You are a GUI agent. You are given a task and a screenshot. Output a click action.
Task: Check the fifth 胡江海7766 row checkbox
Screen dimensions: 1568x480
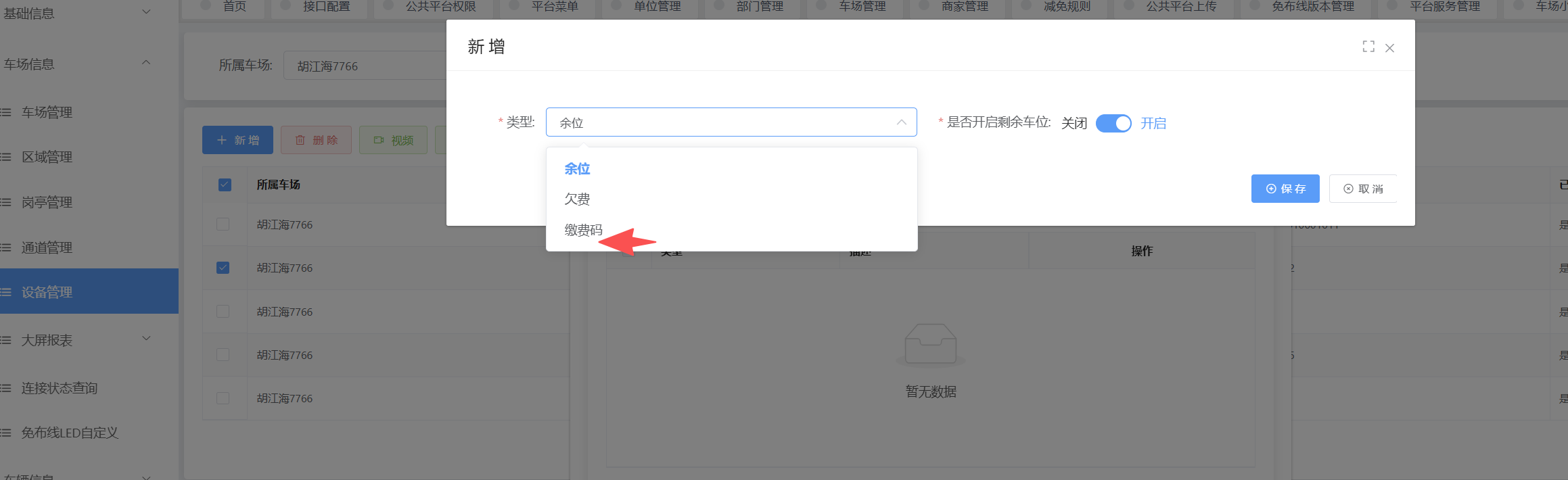pos(223,398)
